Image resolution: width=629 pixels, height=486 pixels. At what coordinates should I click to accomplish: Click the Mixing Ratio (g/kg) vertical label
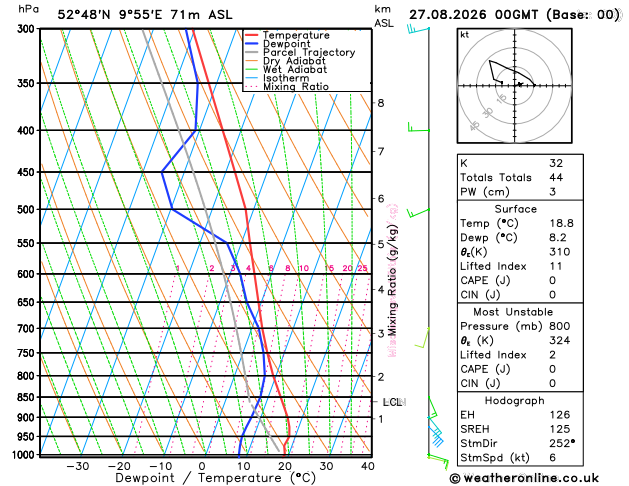pyautogui.click(x=393, y=280)
